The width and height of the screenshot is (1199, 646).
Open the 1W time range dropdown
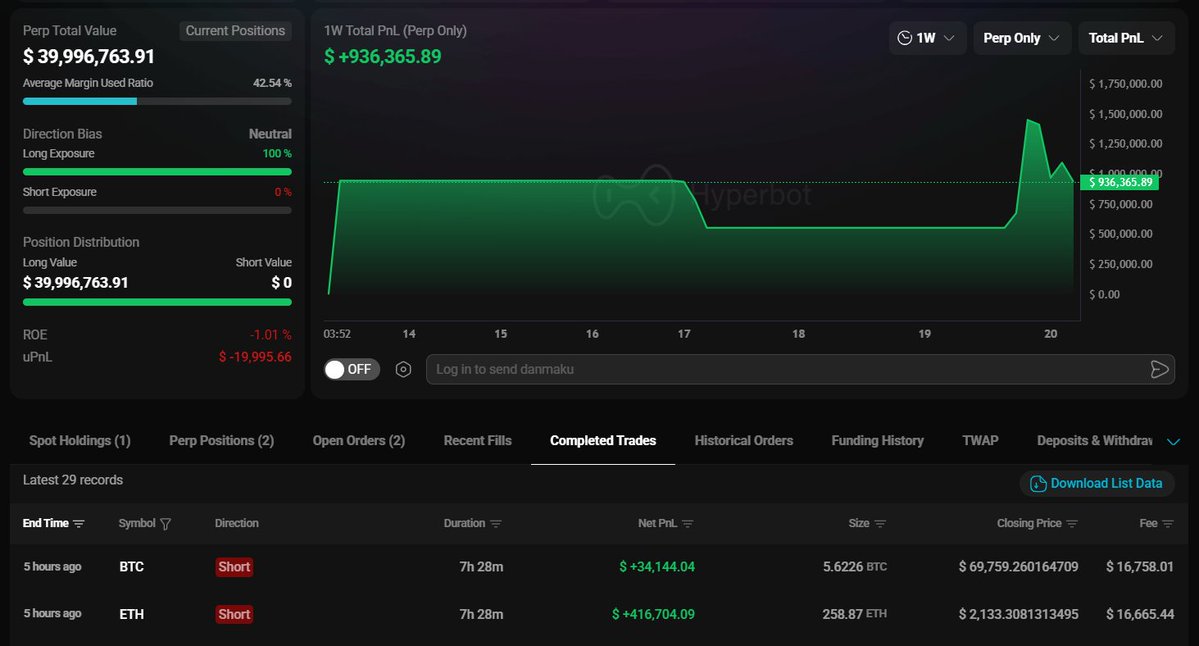click(x=927, y=38)
